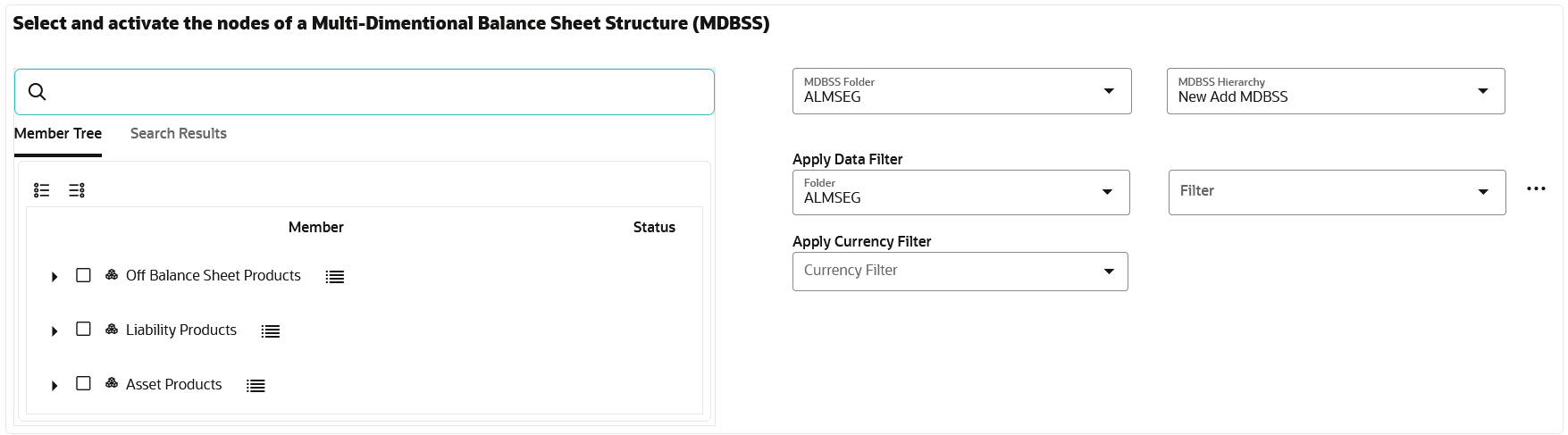Check the Off Balance Sheet Products checkbox

(x=84, y=275)
